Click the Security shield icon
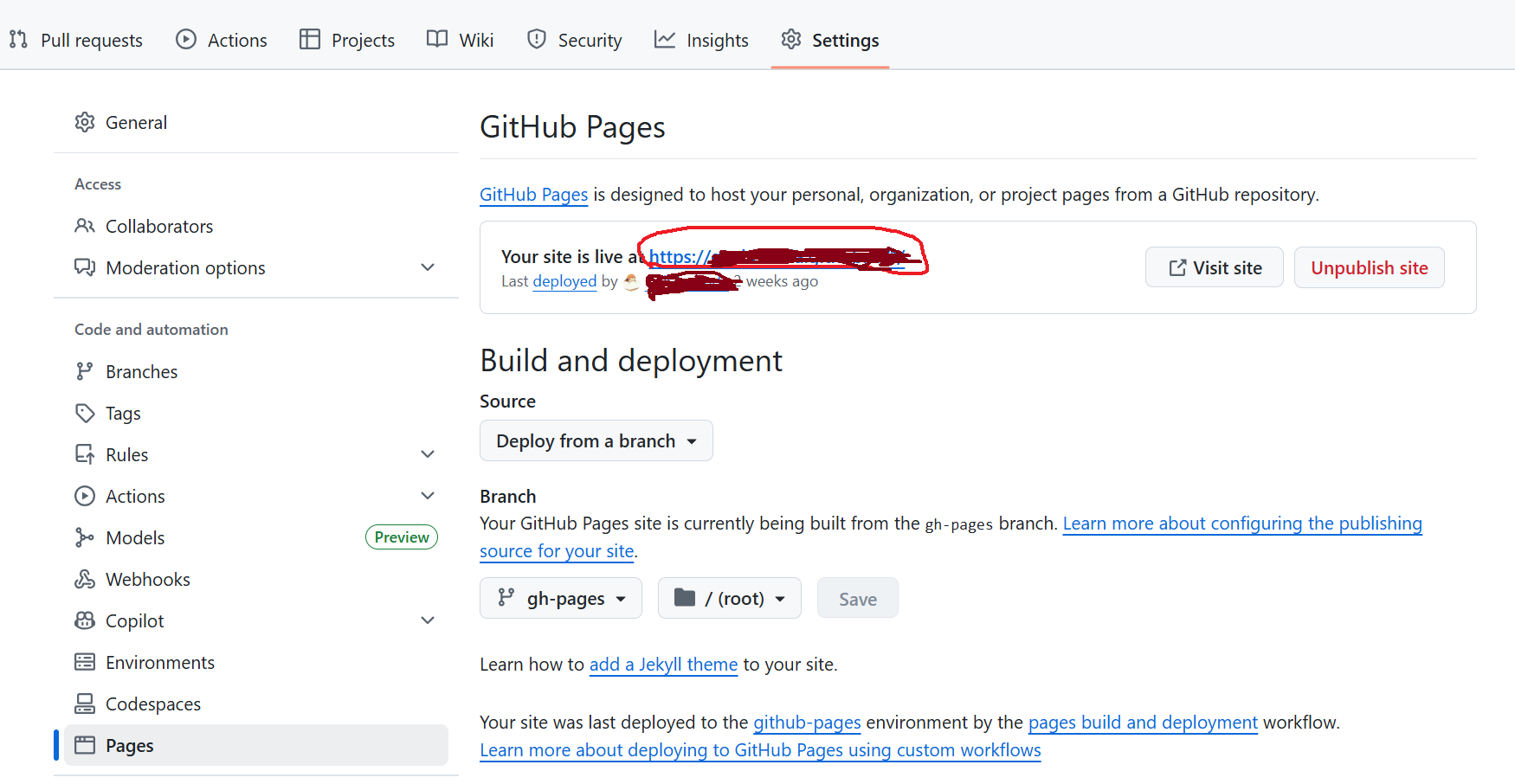 coord(537,39)
